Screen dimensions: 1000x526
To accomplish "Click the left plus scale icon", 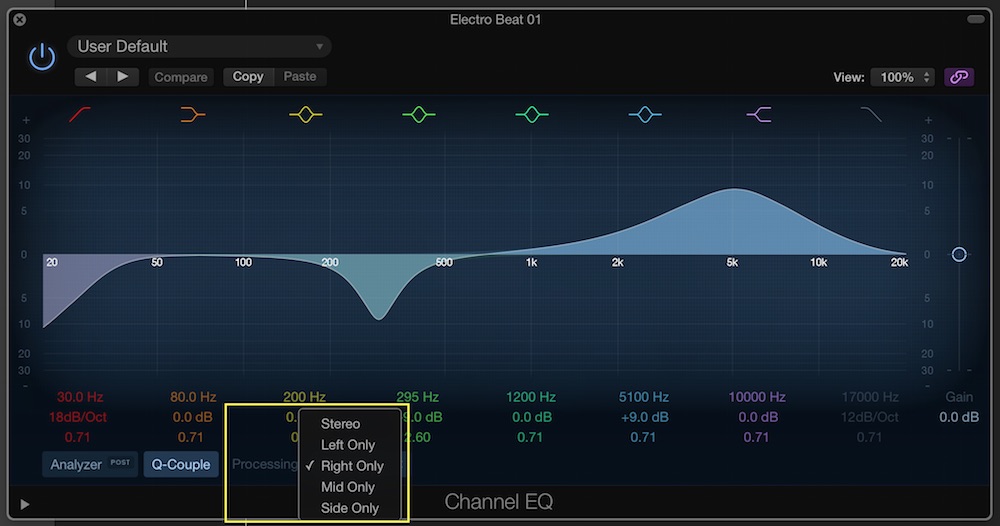I will [26, 120].
